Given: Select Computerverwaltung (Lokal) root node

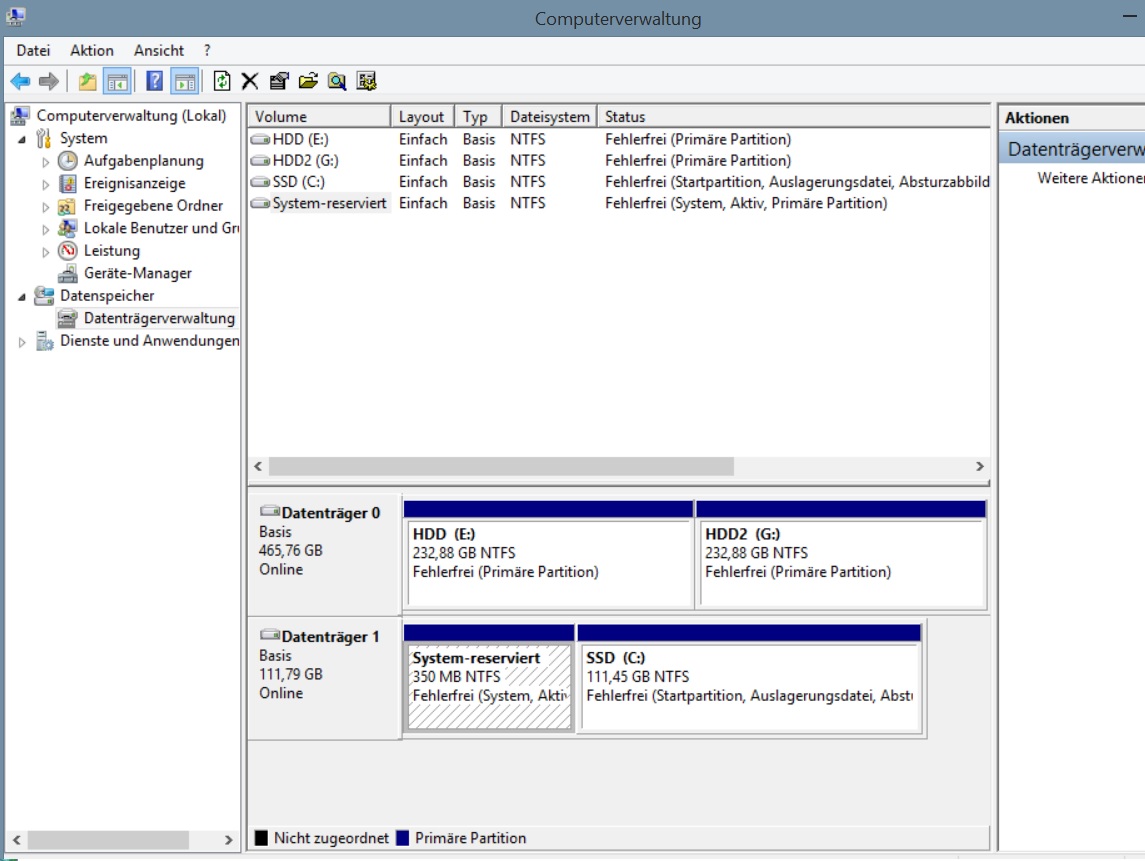Looking at the screenshot, I should tap(131, 115).
